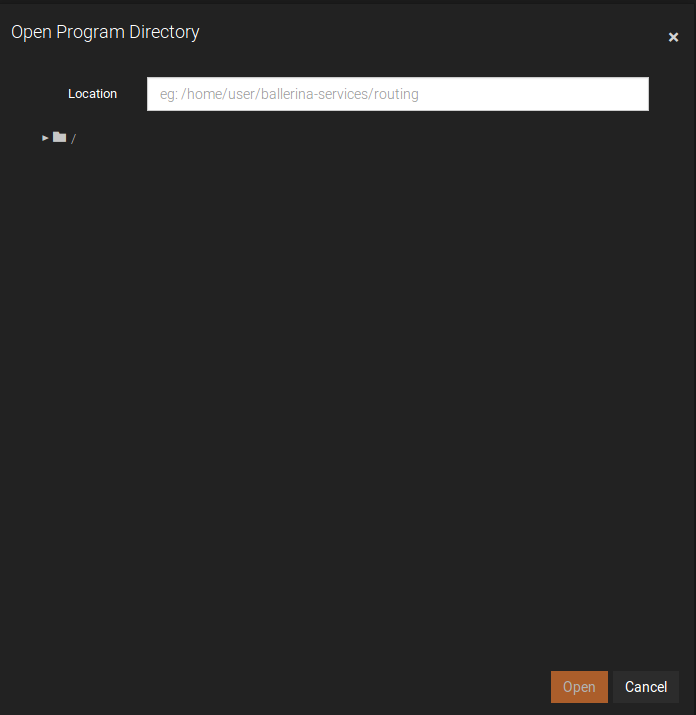Select the root folder icon
This screenshot has width=696, height=715.
point(60,137)
